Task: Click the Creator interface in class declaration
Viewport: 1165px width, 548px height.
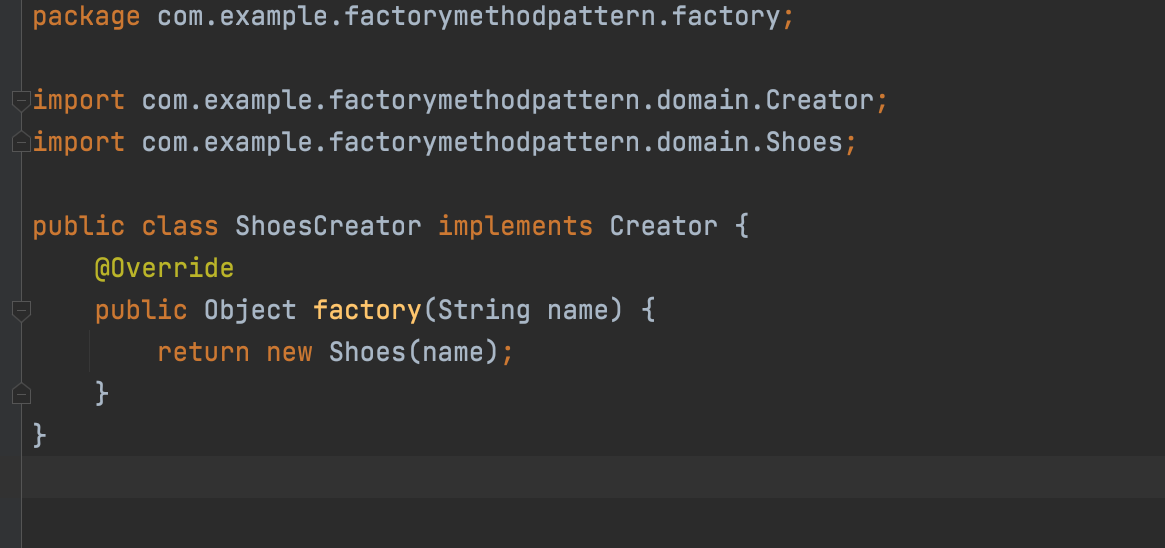Action: [663, 226]
